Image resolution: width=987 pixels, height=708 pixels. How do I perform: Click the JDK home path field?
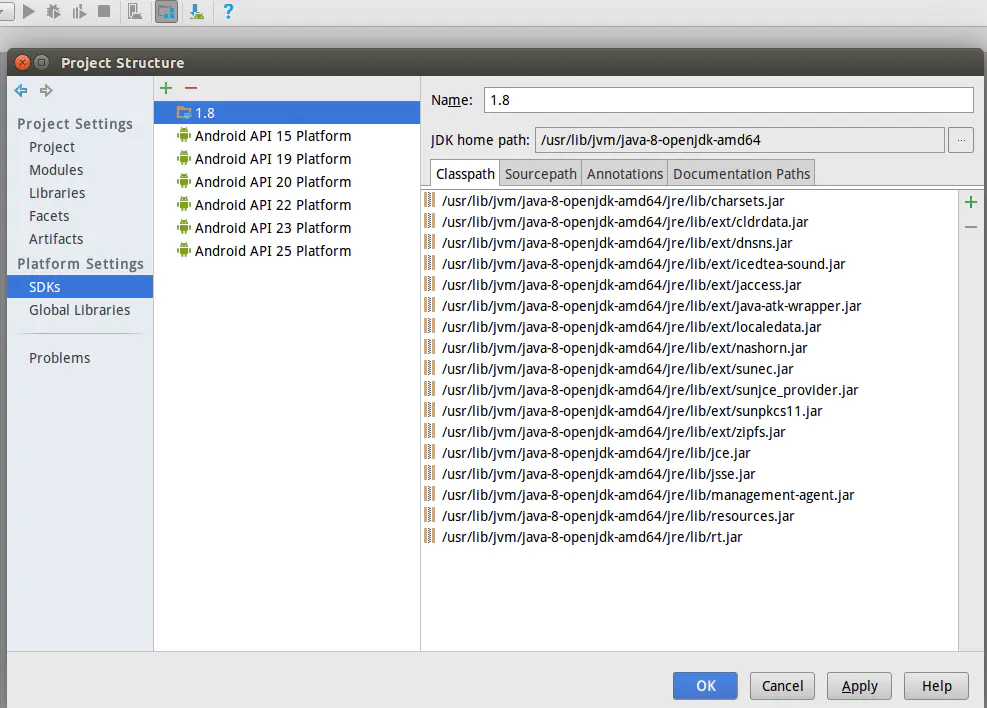740,140
